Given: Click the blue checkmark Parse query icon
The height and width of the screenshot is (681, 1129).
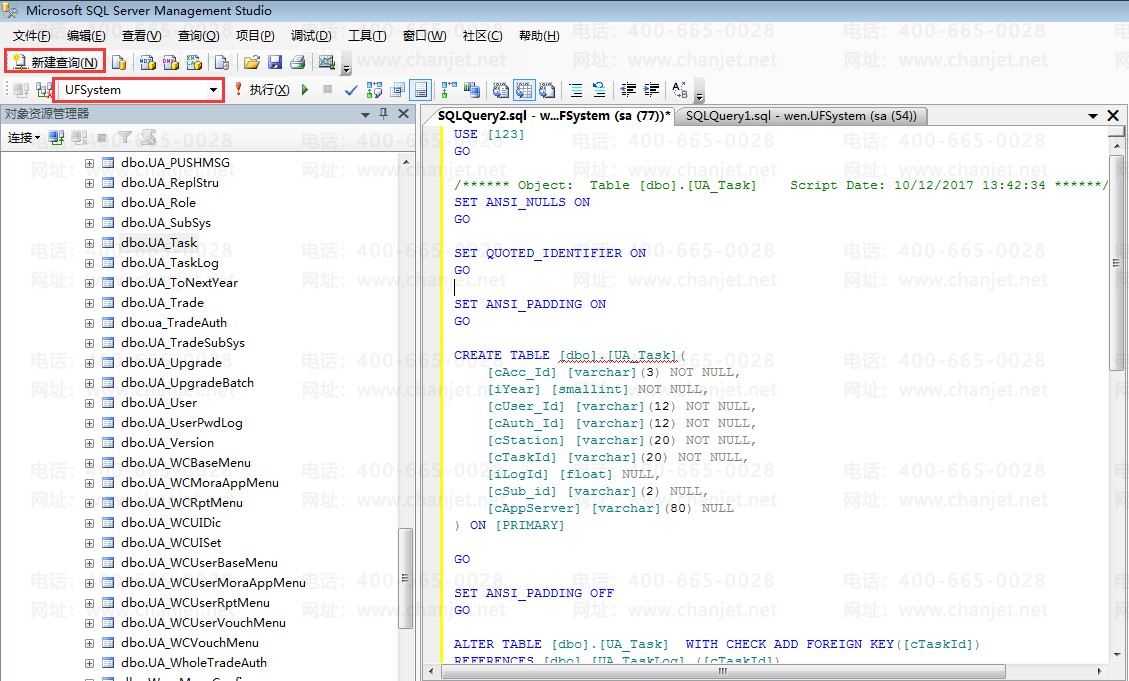Looking at the screenshot, I should coord(351,90).
